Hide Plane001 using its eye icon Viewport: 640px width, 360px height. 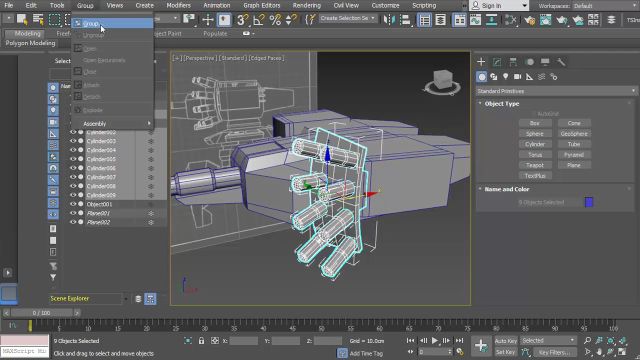click(73, 213)
